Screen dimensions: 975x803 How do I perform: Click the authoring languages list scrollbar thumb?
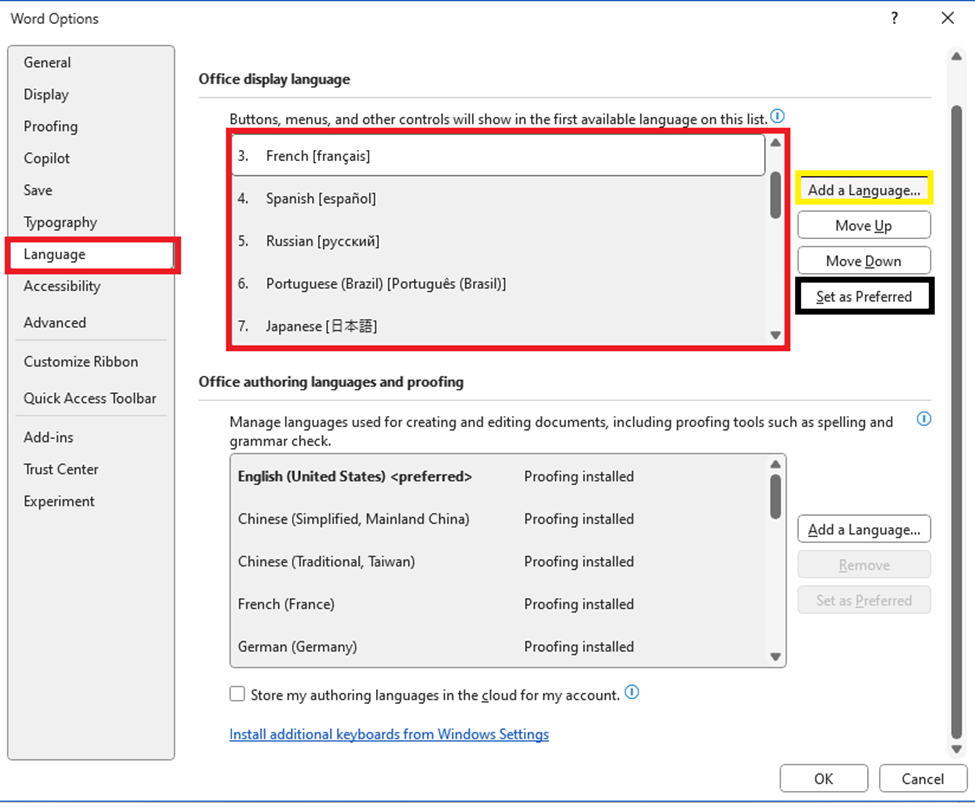point(775,496)
